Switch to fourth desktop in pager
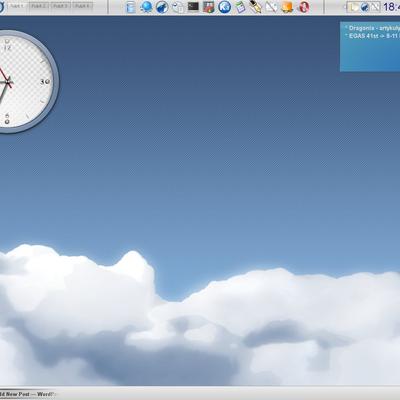400x400 pixels. [x=82, y=6]
